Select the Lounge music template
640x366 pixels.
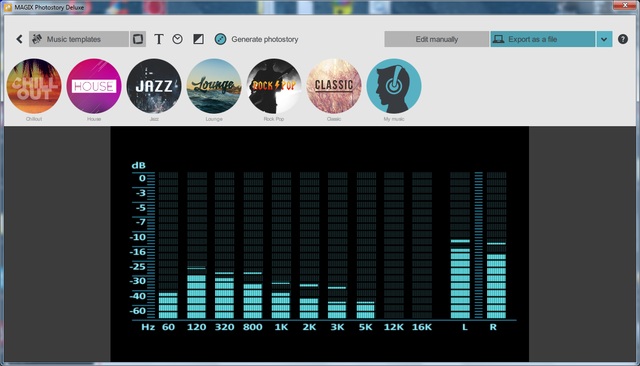point(214,86)
